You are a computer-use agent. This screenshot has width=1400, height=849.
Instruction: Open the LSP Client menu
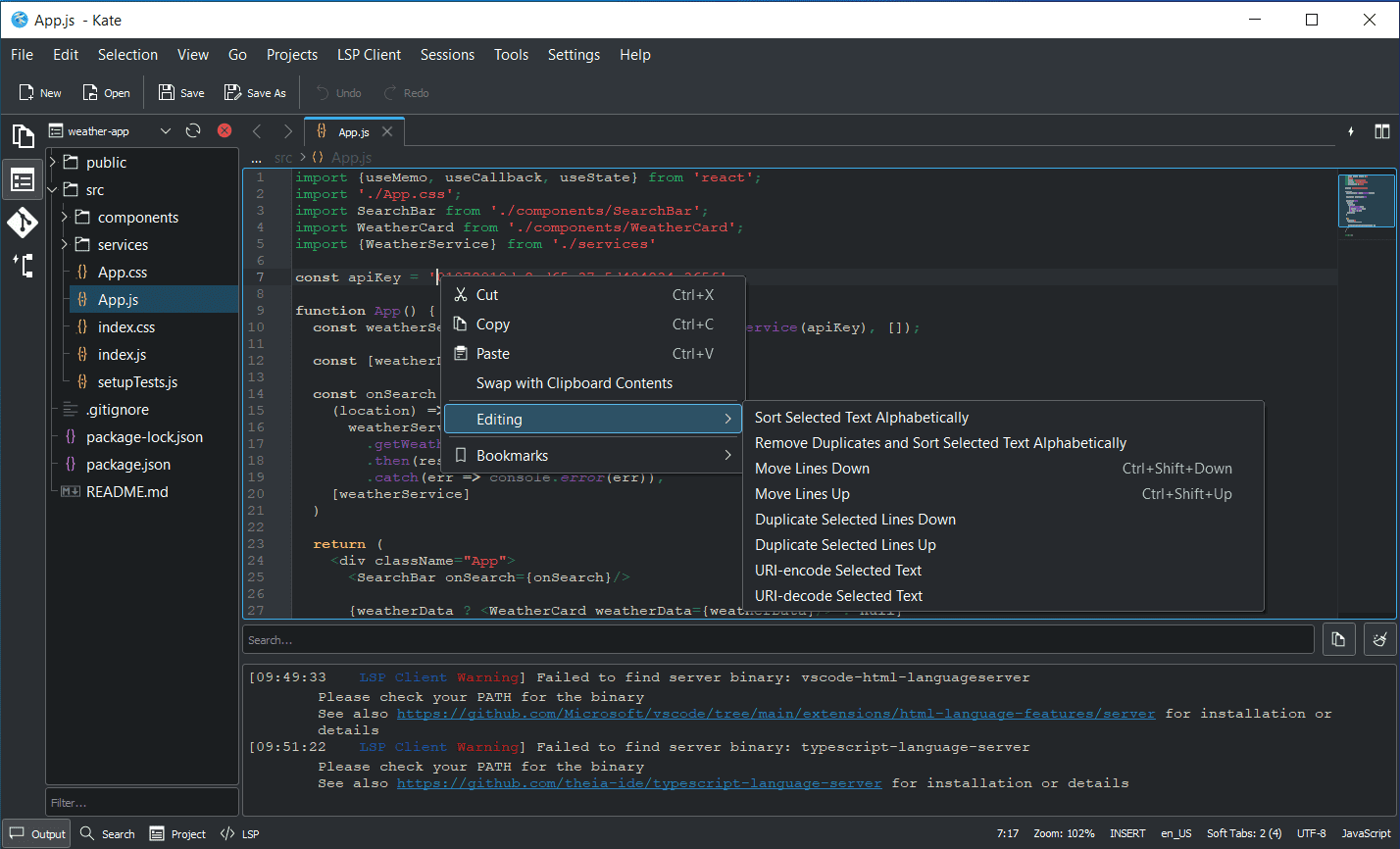(x=369, y=55)
